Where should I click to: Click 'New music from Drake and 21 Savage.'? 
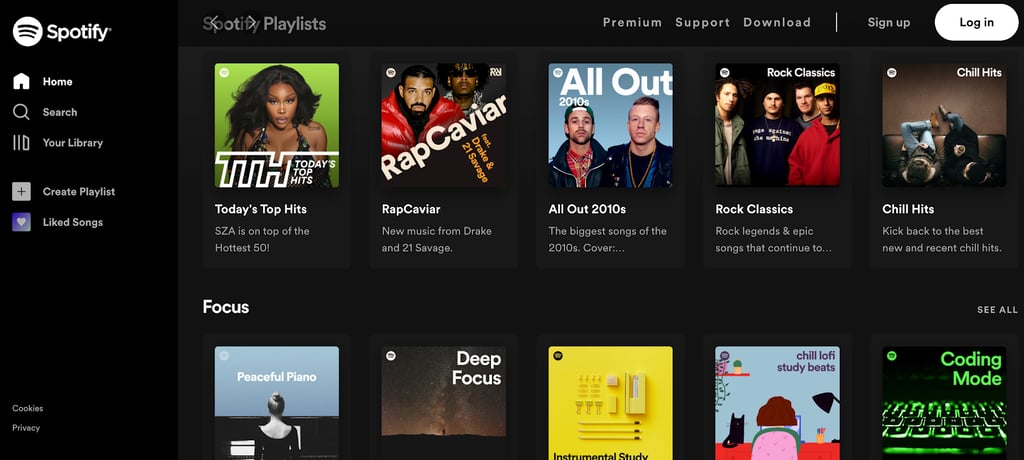[x=437, y=239]
